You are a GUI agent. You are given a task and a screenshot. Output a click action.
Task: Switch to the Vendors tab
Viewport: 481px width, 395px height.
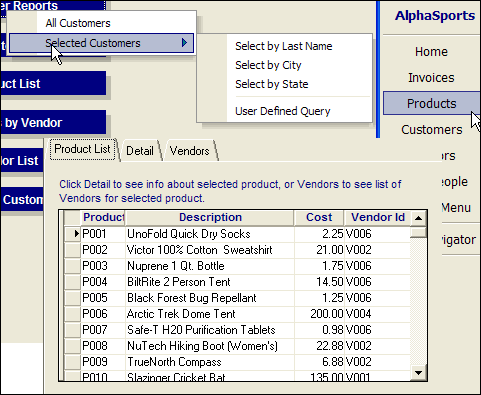click(x=189, y=151)
